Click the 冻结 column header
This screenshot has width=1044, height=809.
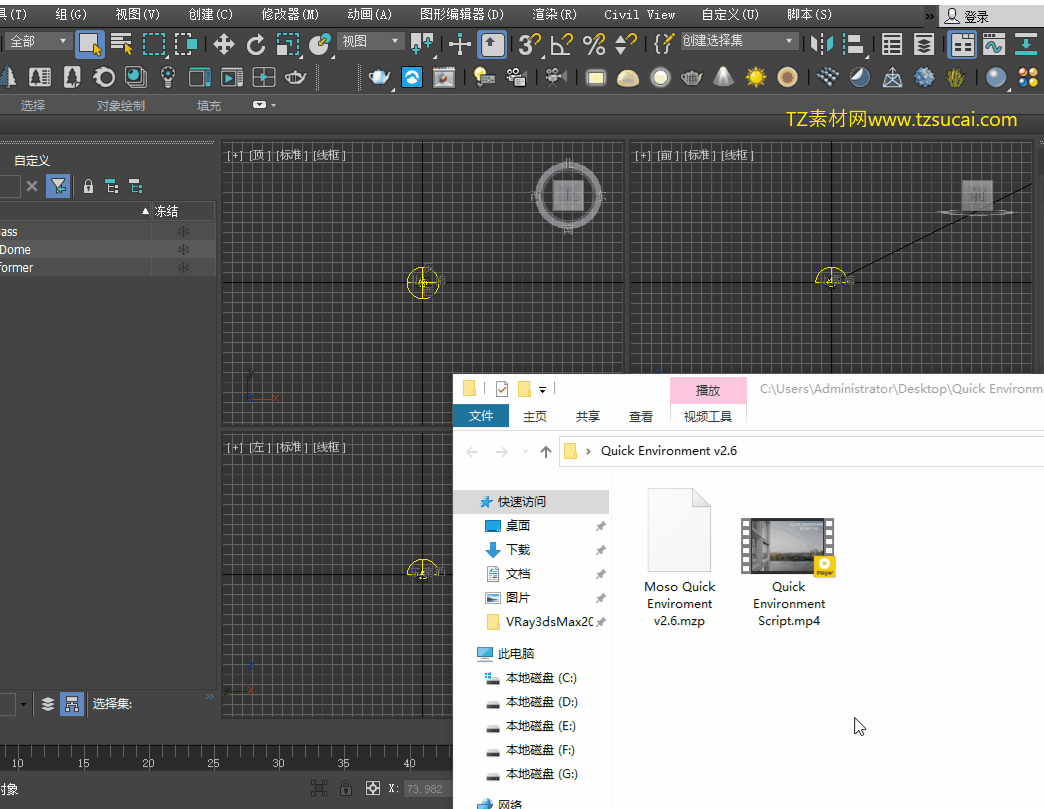point(183,211)
